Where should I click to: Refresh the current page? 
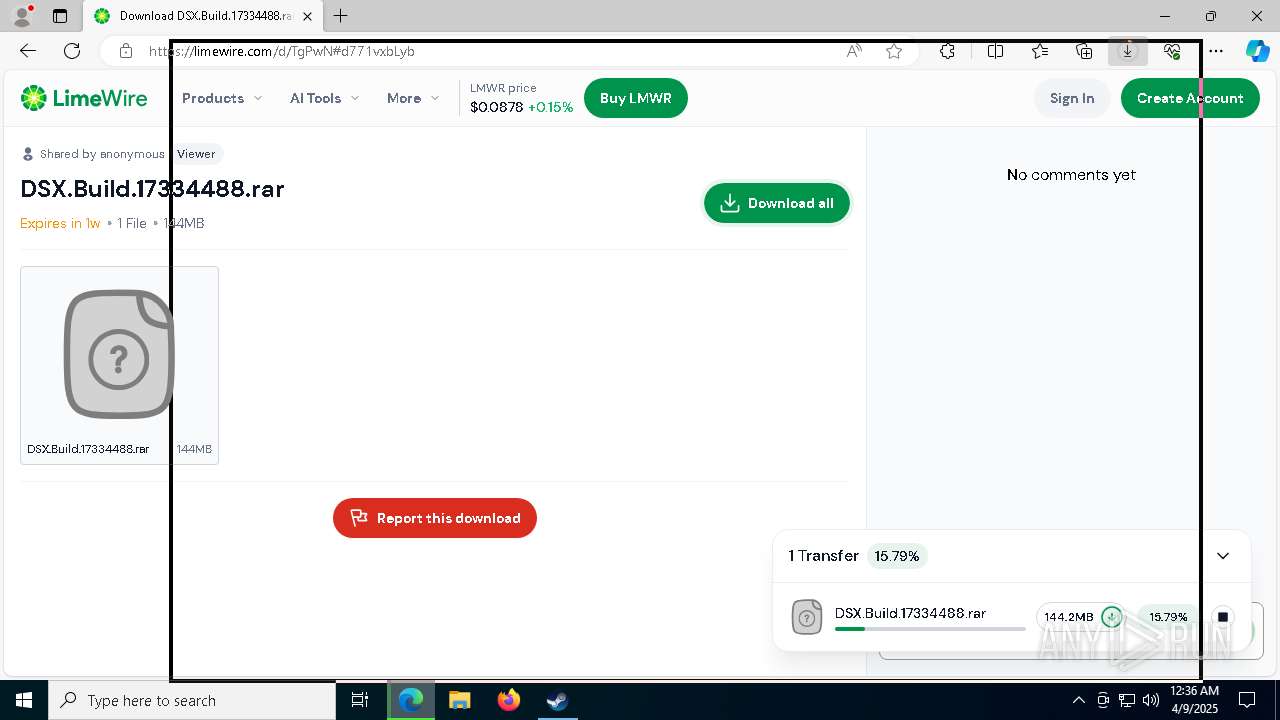pyautogui.click(x=72, y=51)
